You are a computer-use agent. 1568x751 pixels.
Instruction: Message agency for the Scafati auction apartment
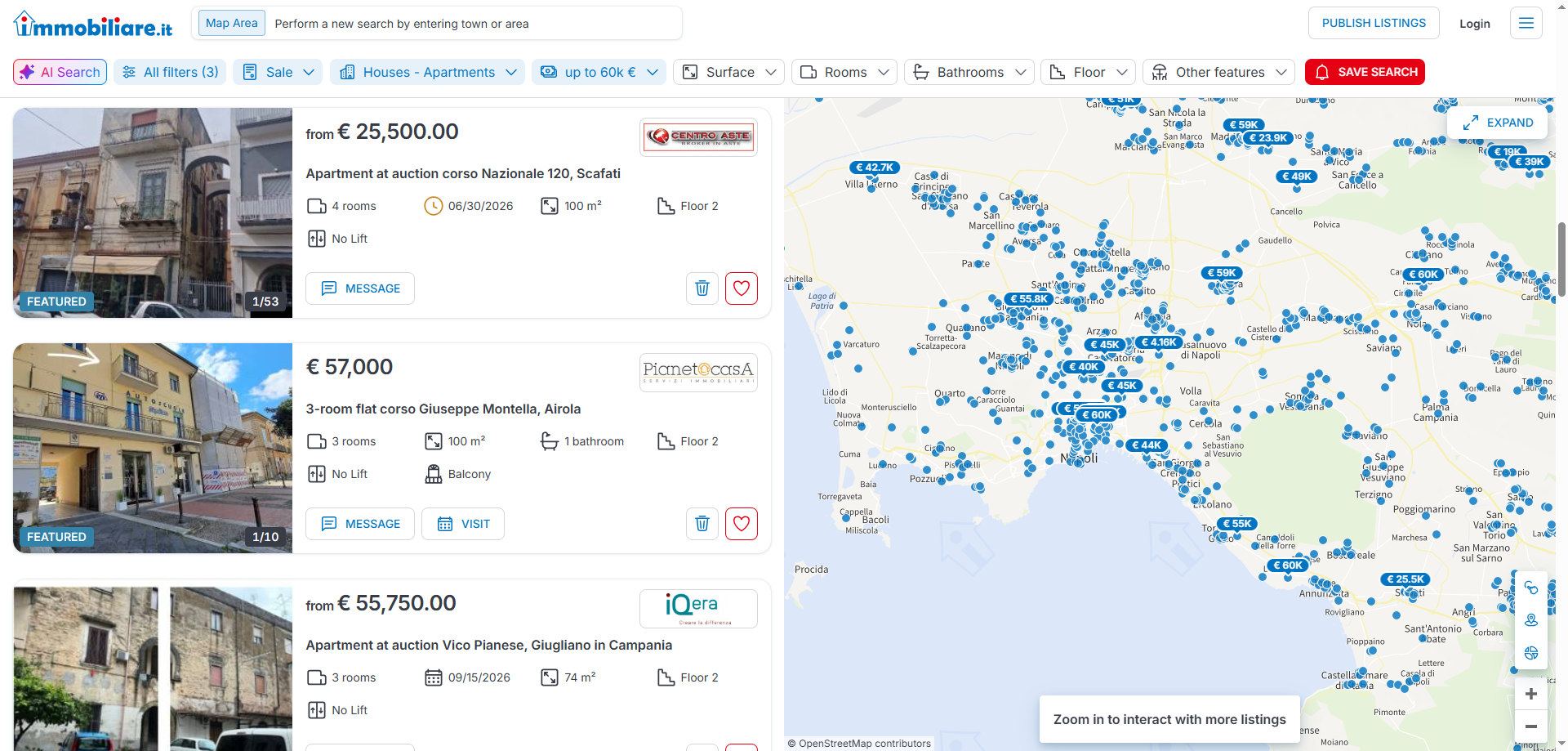(x=360, y=288)
